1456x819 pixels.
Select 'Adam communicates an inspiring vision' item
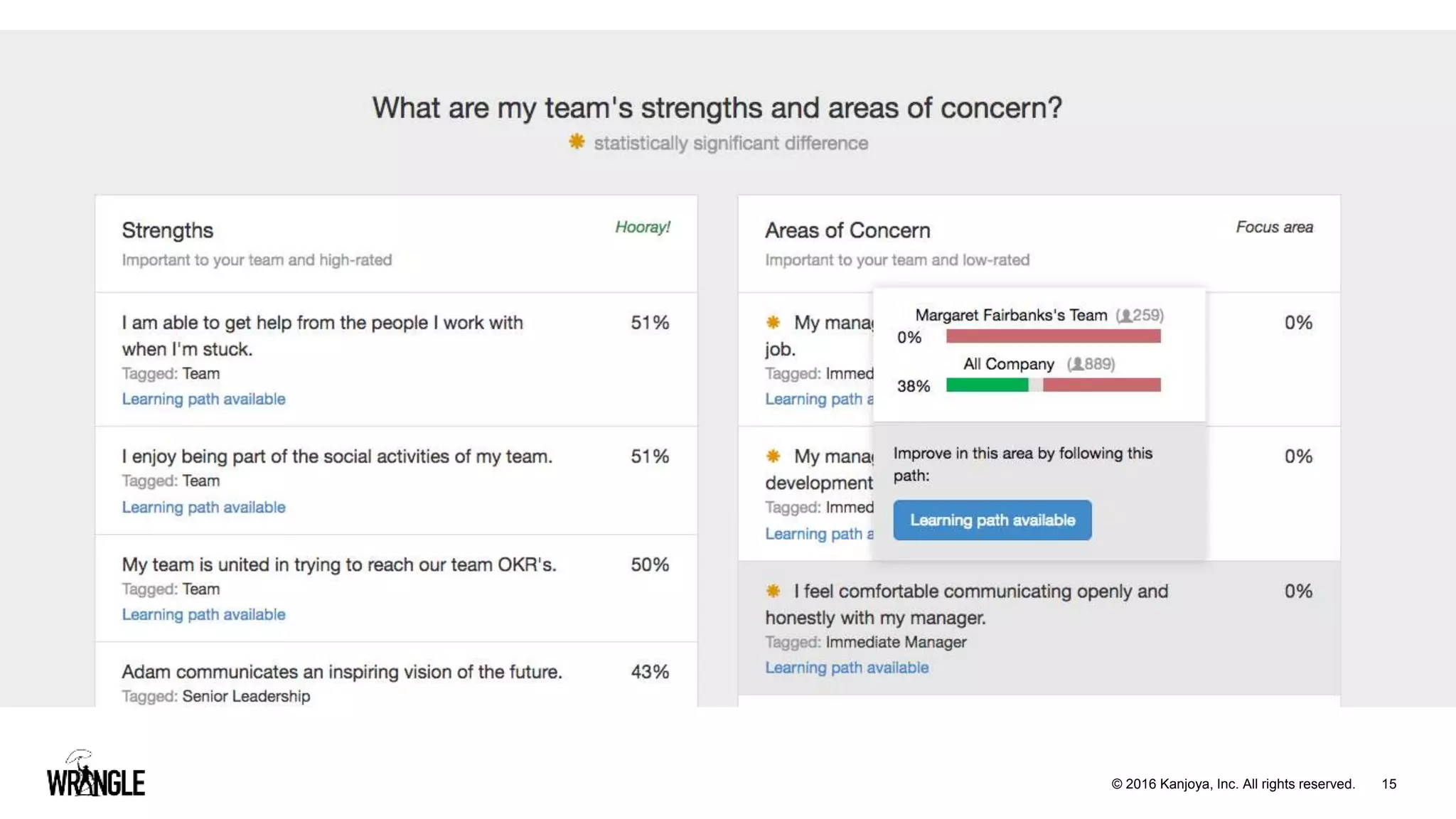pyautogui.click(x=341, y=673)
